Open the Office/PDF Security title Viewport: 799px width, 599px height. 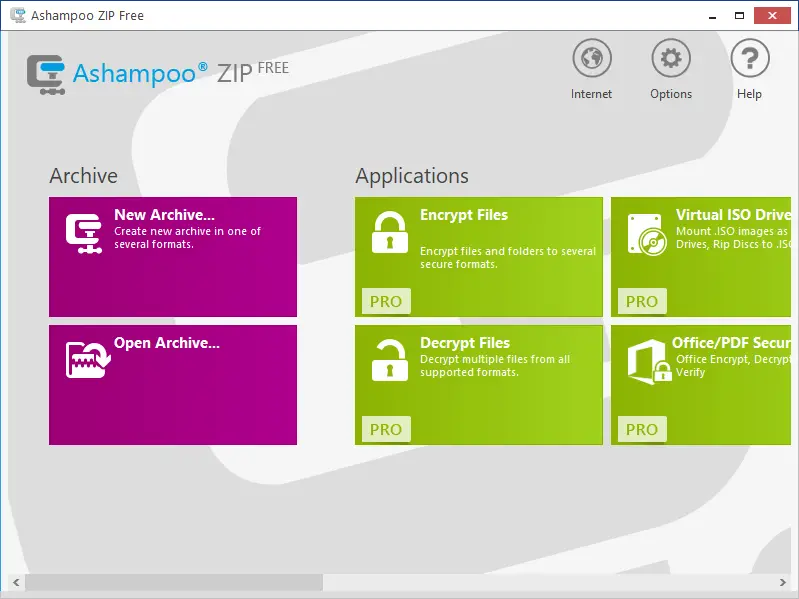click(x=731, y=343)
